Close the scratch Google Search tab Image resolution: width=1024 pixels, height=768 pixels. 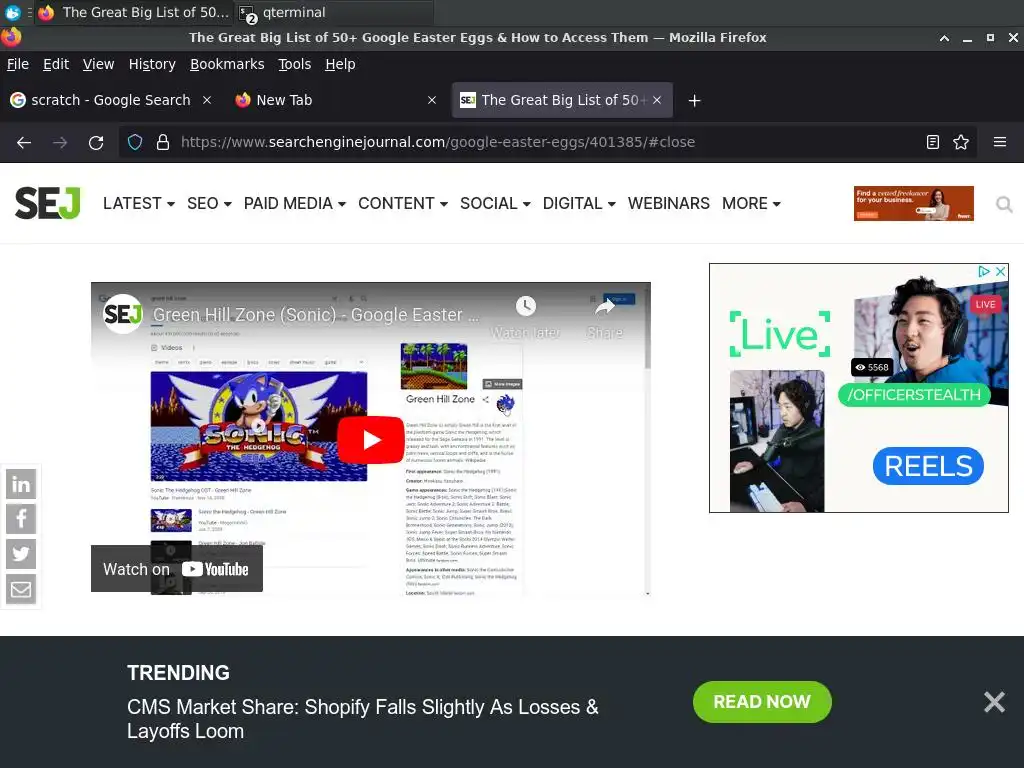[206, 100]
